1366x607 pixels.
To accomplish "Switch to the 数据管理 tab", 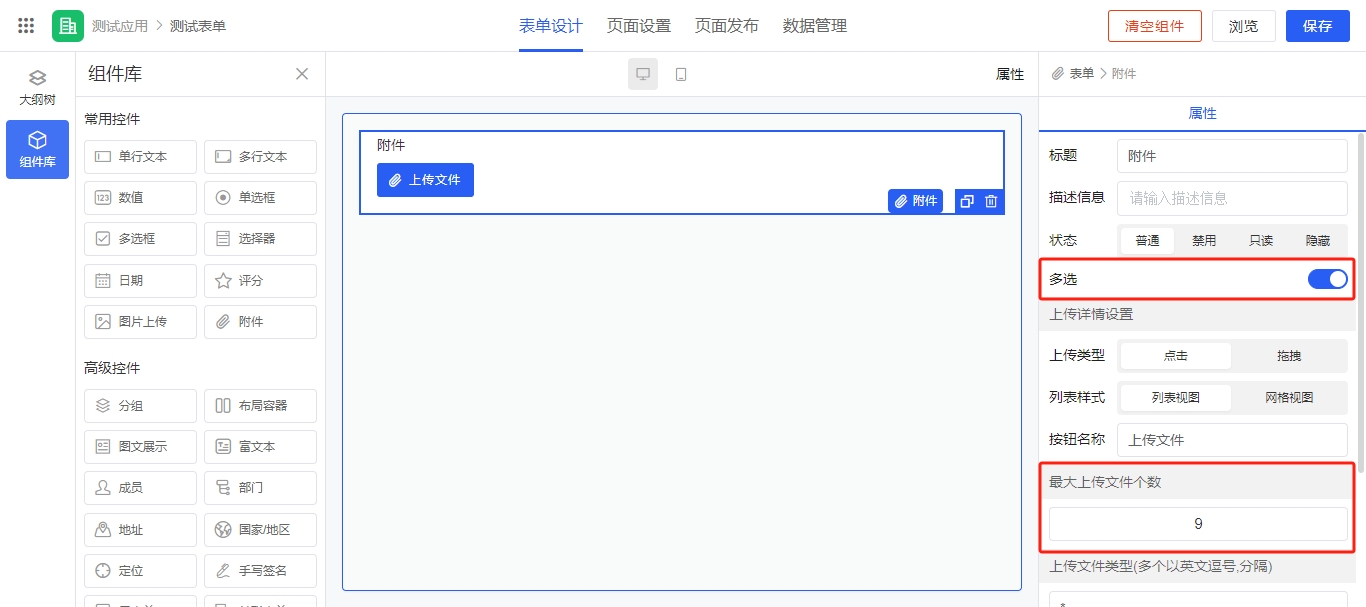I will (x=815, y=26).
